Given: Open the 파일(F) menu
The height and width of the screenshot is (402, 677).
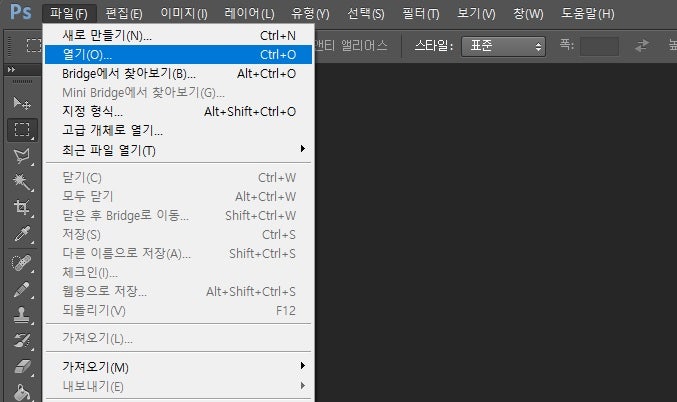Looking at the screenshot, I should (69, 13).
